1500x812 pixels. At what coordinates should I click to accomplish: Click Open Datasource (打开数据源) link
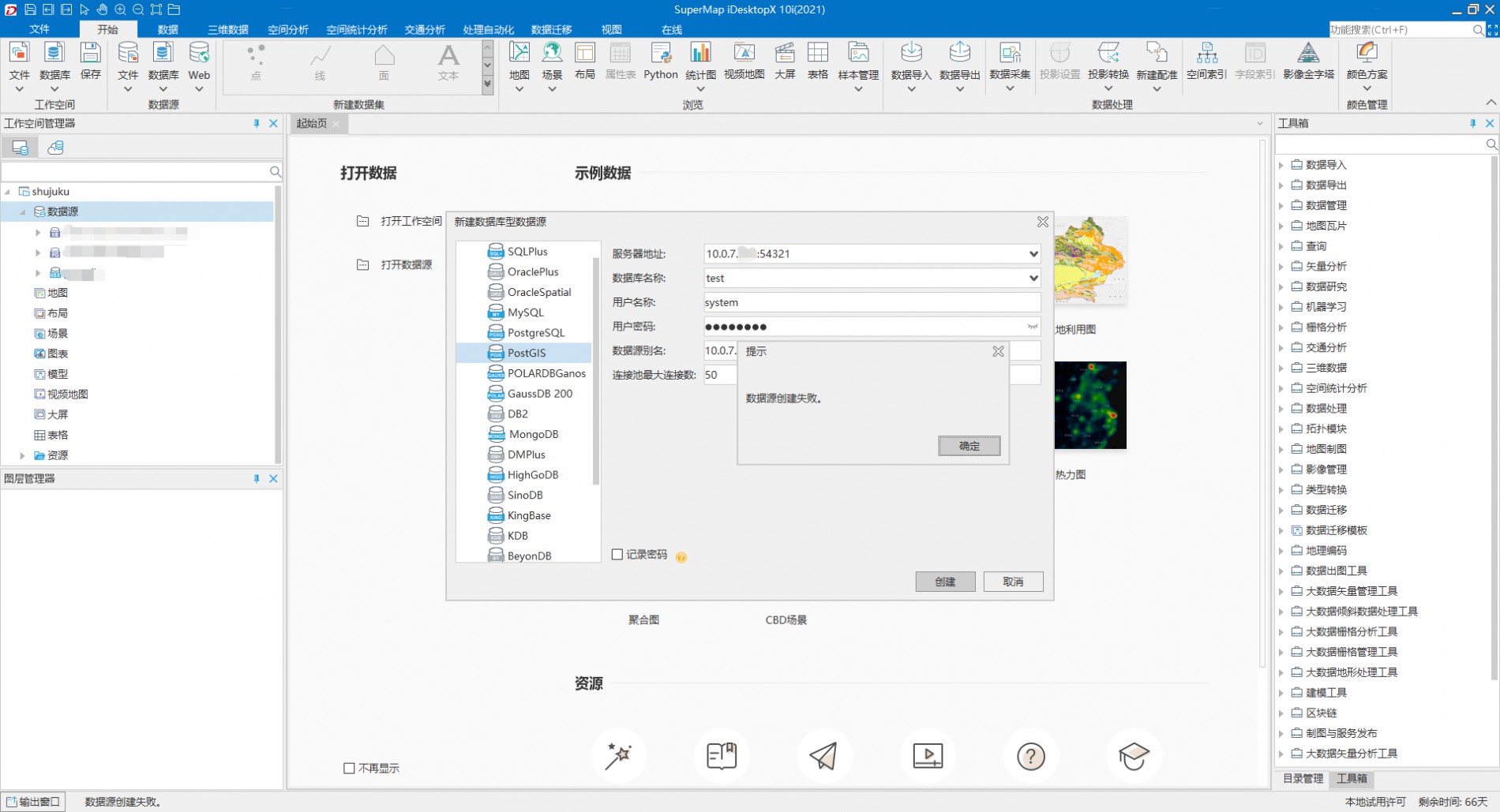(x=407, y=264)
